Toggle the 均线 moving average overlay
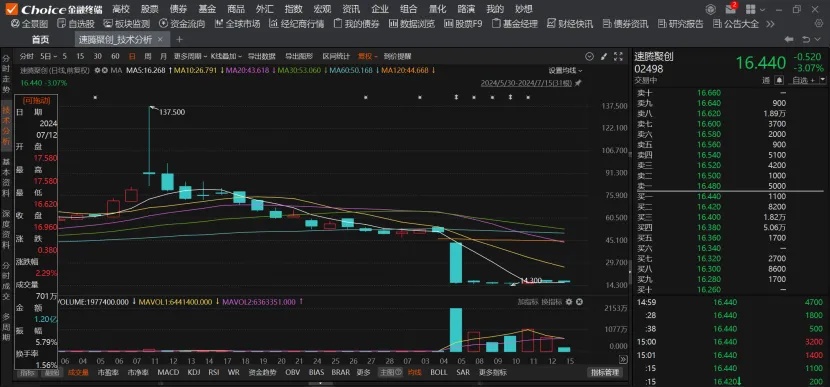This screenshot has width=830, height=387. click(414, 372)
